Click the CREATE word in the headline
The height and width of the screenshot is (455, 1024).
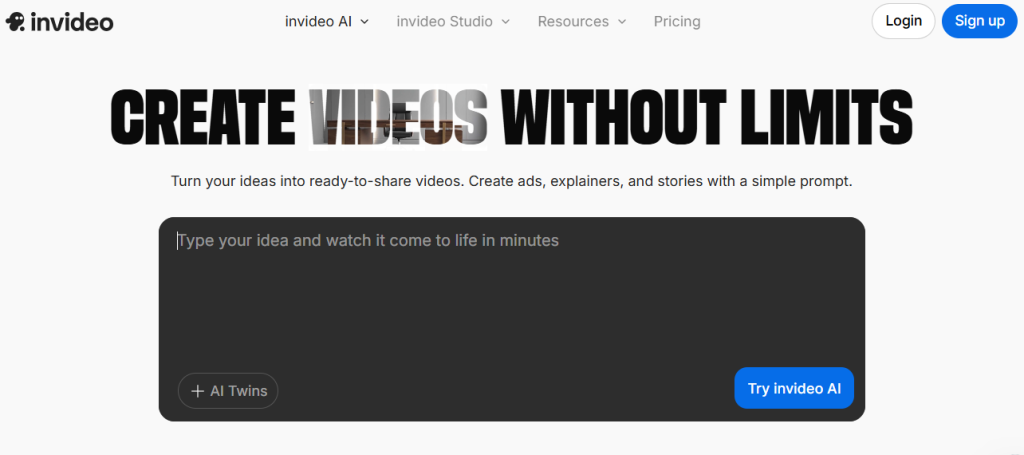(x=203, y=116)
